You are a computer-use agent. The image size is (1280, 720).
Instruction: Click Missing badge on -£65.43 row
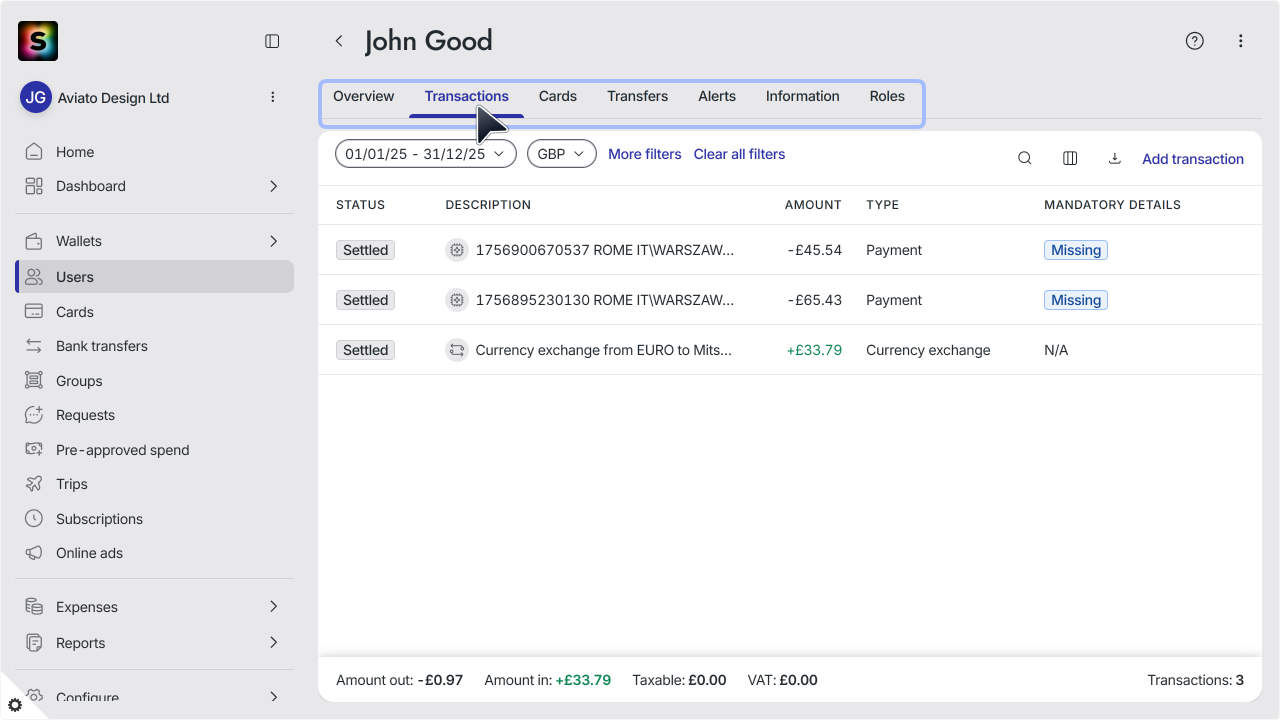click(1076, 300)
